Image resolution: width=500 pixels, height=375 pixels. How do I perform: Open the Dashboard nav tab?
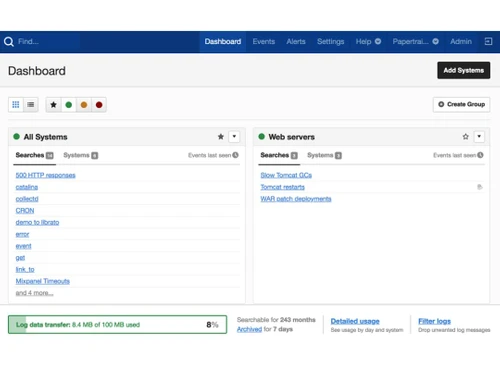223,42
